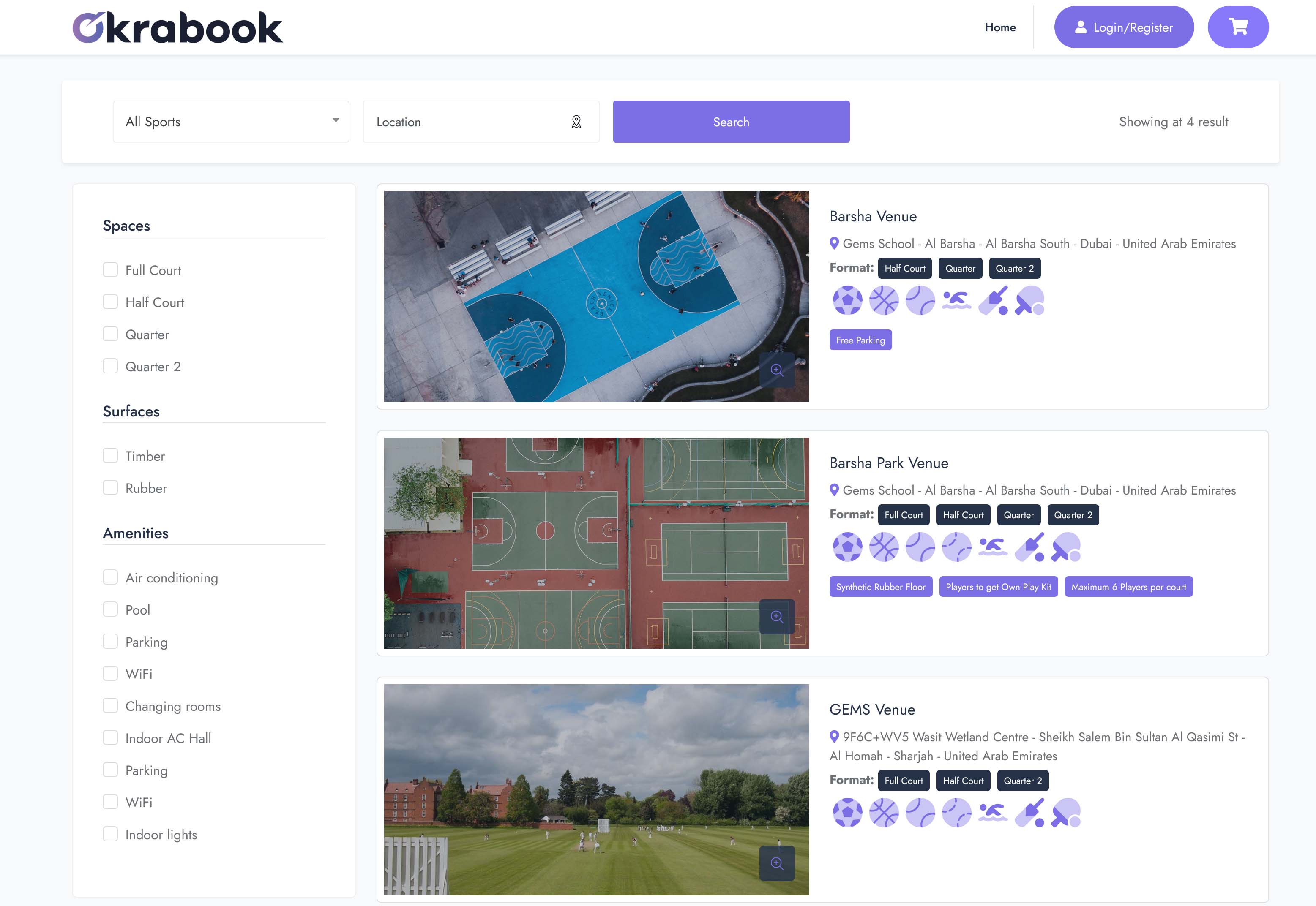Go to the Home menu item
This screenshot has width=1316, height=906.
click(x=1000, y=27)
